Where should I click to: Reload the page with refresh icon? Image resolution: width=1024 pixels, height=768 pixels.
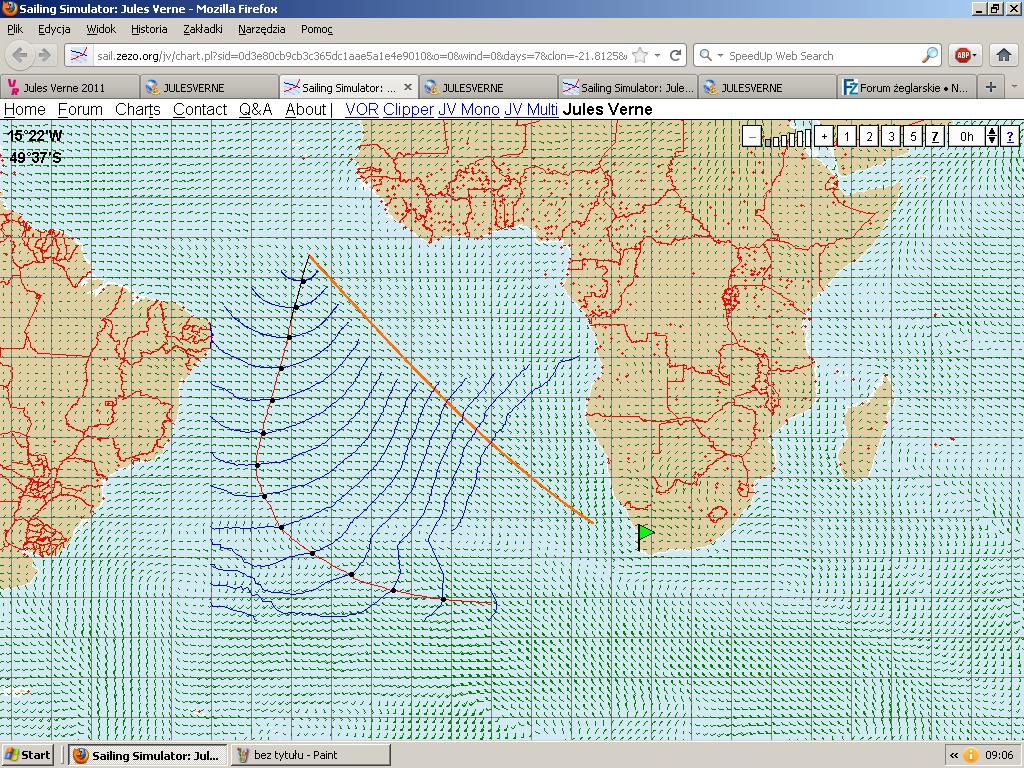(676, 56)
